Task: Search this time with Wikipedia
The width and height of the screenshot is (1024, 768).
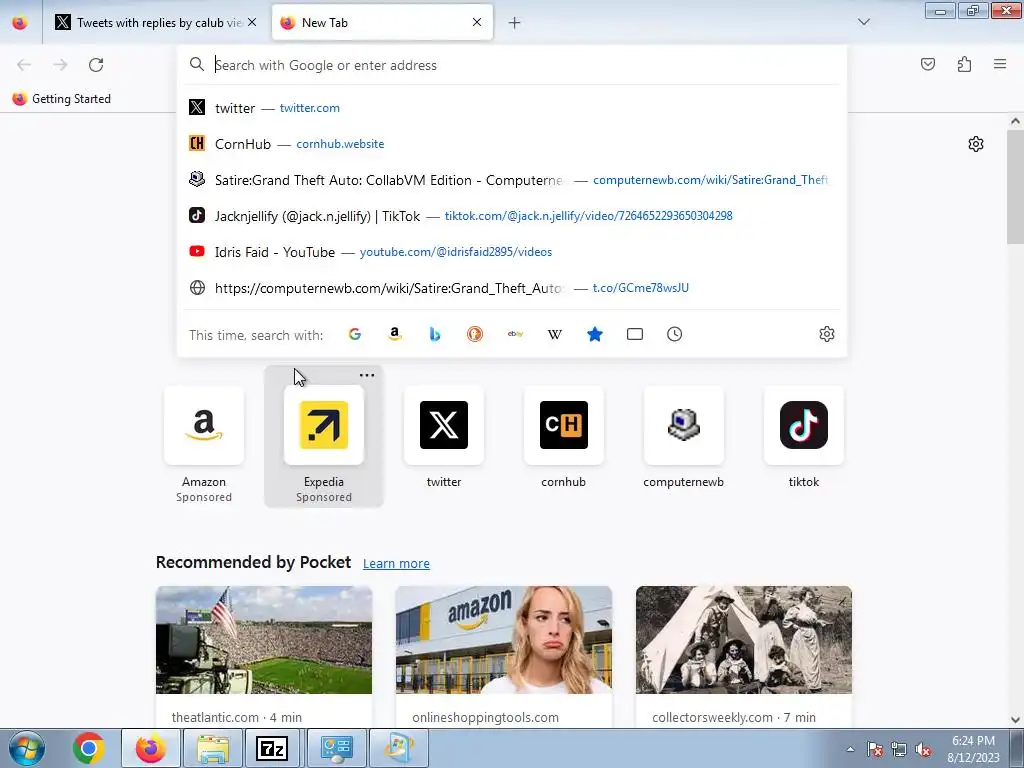Action: 554,334
